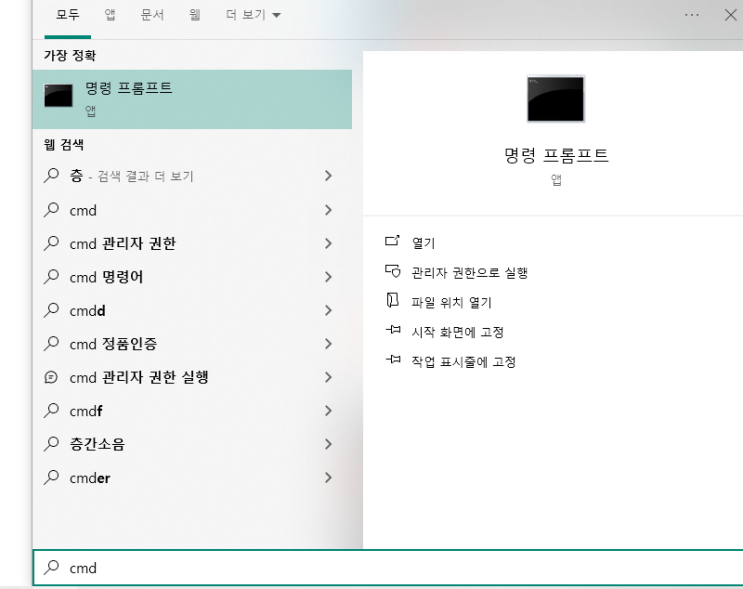Viewport: 743px width, 589px height.
Task: Select the cmder suggestion
Action: click(x=192, y=478)
